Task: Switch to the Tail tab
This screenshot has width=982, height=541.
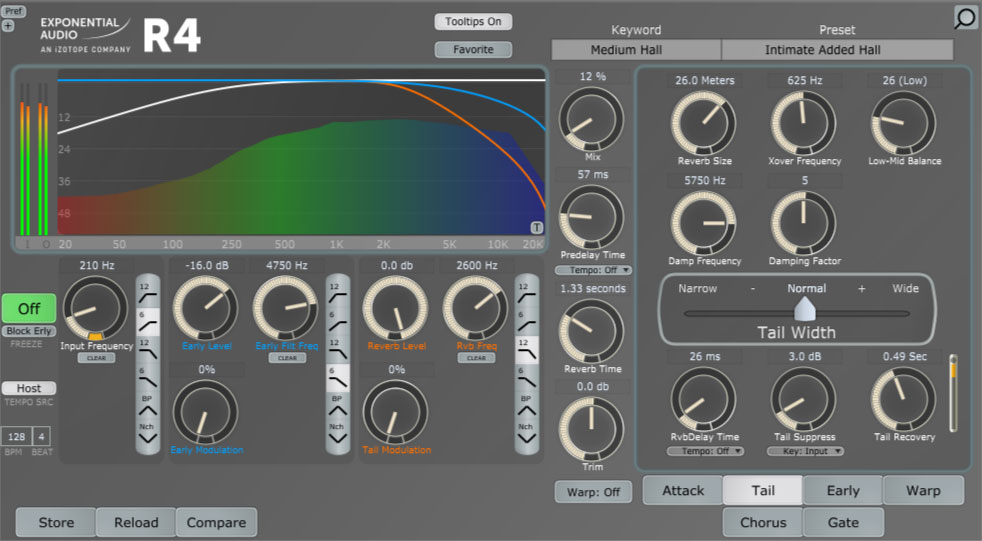Action: (x=763, y=490)
